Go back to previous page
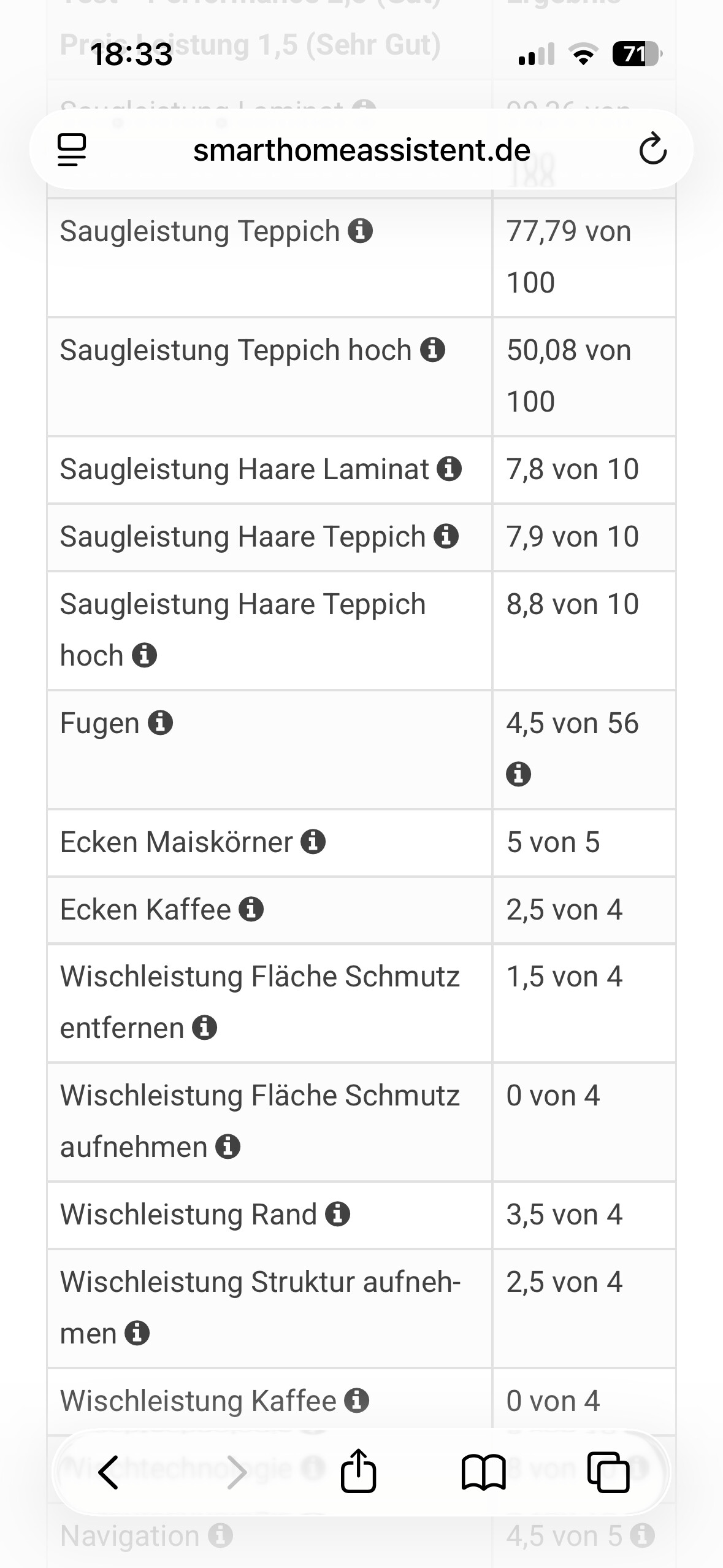The height and width of the screenshot is (1568, 723). 109,1472
